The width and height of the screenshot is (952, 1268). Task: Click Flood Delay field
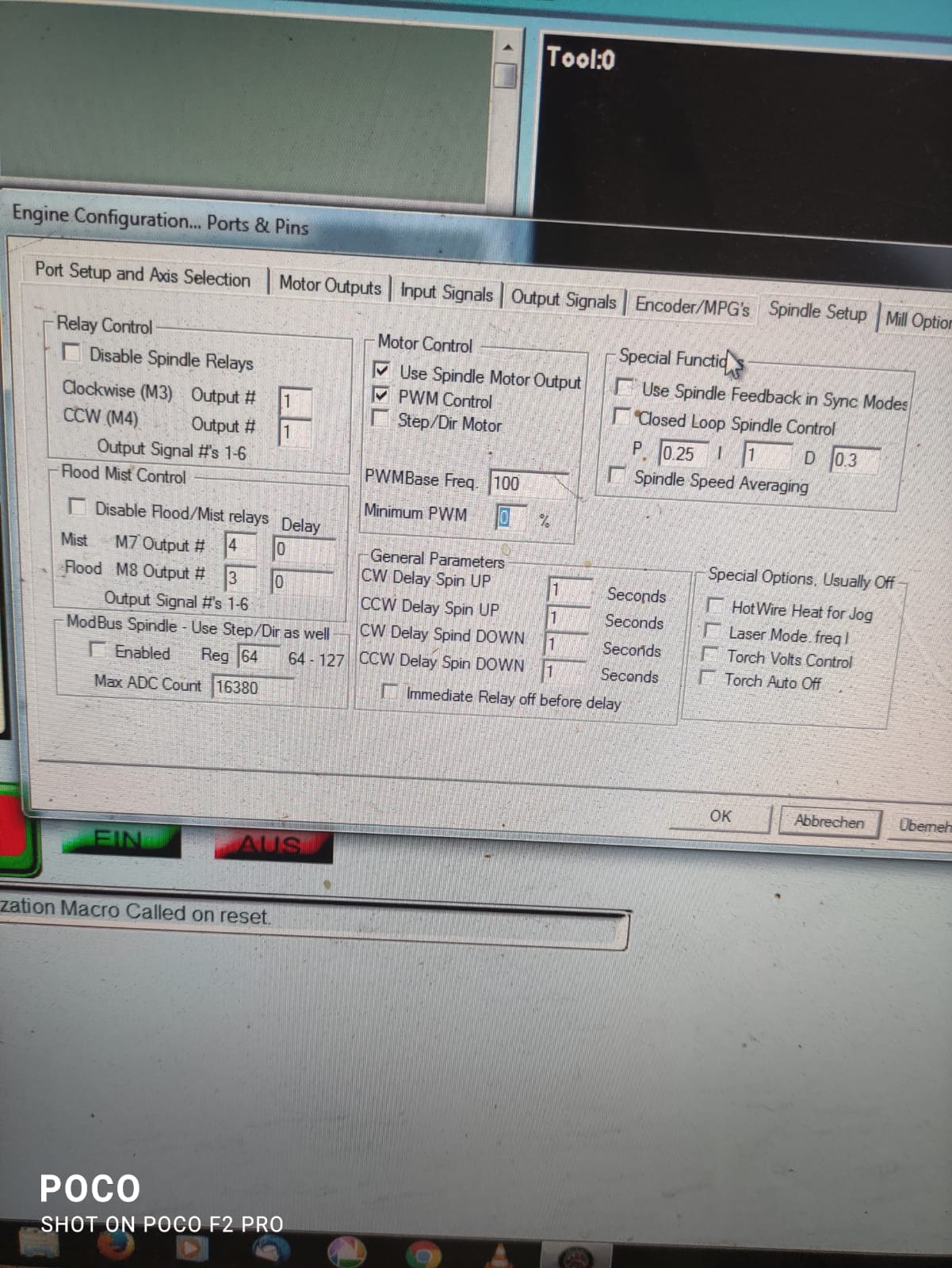[x=302, y=582]
